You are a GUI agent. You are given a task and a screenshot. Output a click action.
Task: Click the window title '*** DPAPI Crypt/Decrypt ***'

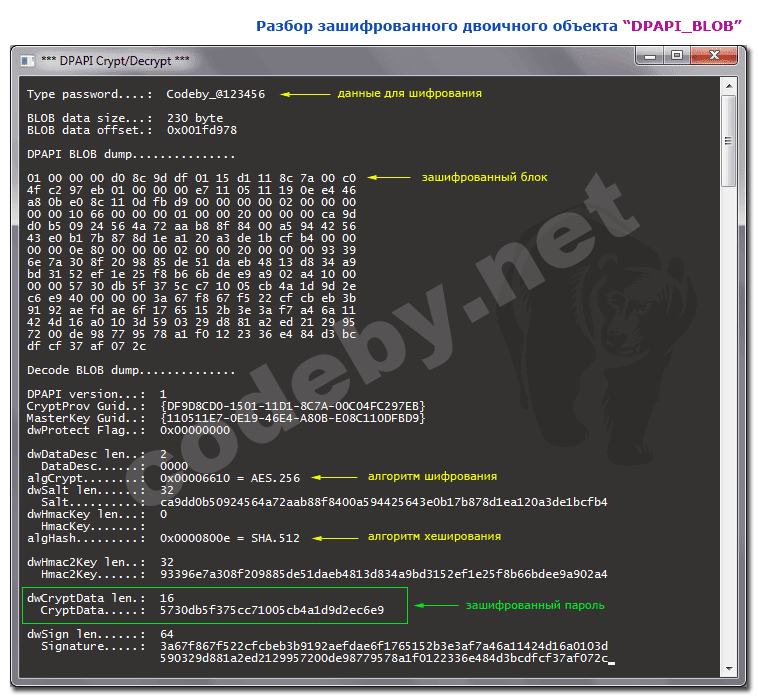tap(115, 61)
